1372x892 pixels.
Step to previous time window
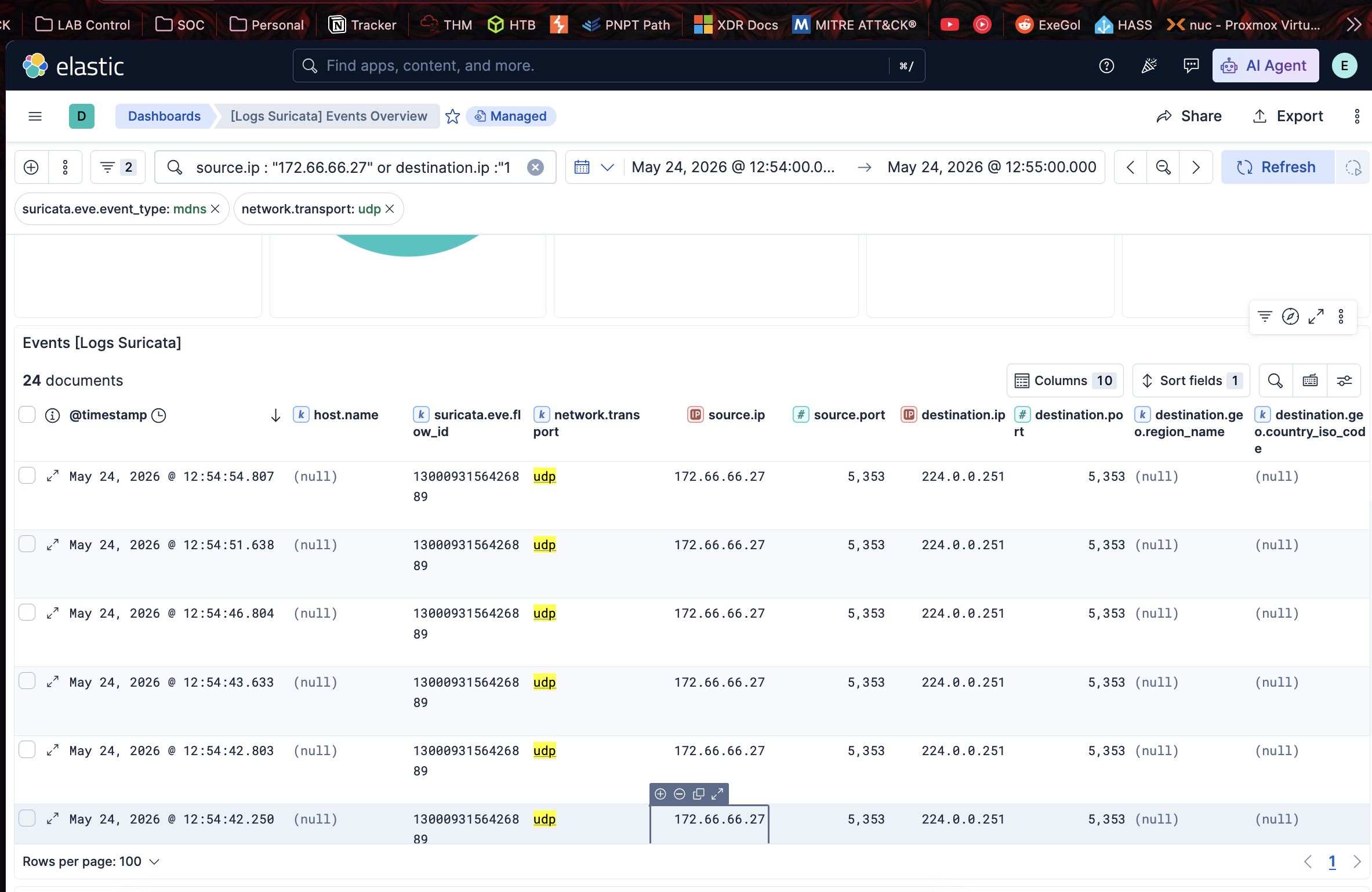pos(1130,168)
